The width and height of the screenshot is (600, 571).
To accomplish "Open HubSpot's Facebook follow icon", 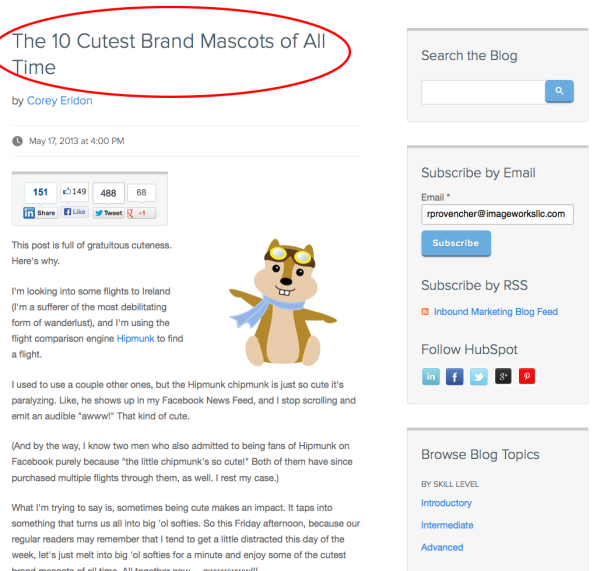I will 454,377.
